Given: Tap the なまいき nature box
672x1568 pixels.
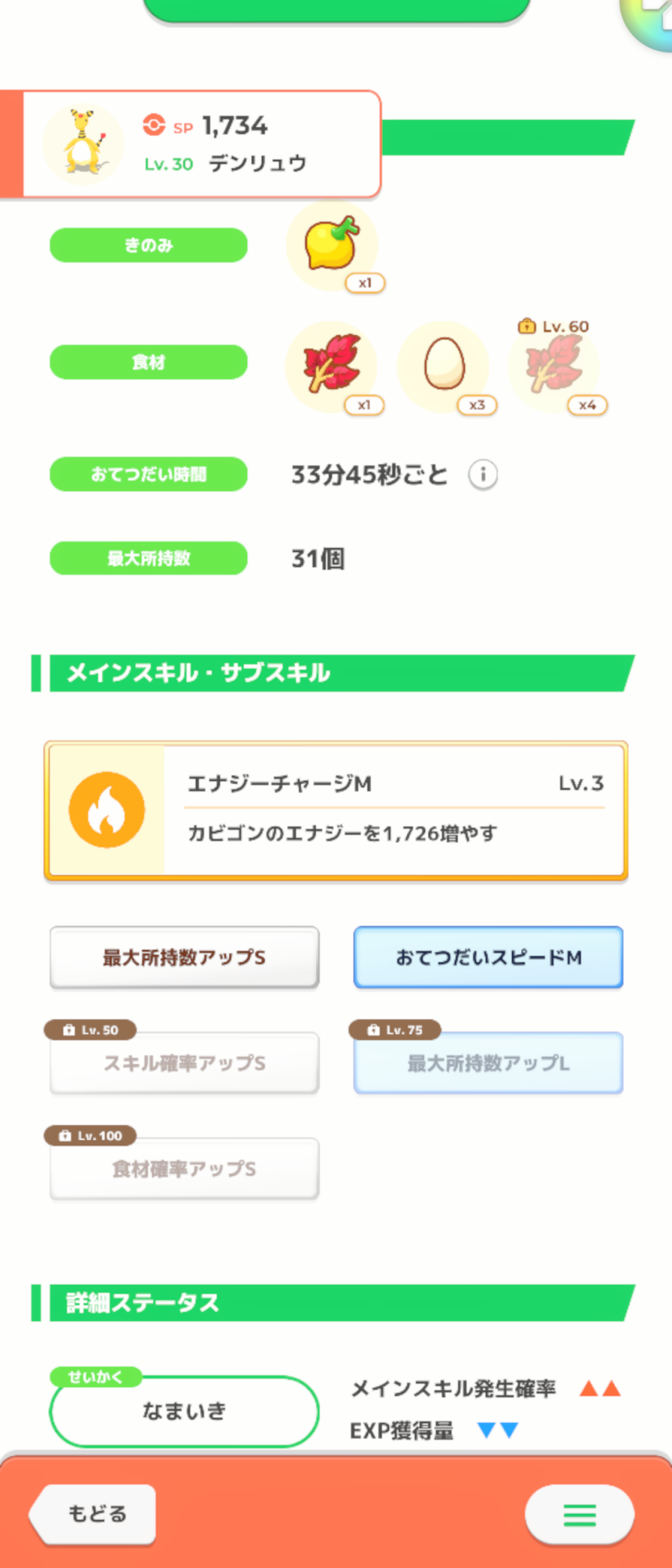Looking at the screenshot, I should tap(184, 1411).
